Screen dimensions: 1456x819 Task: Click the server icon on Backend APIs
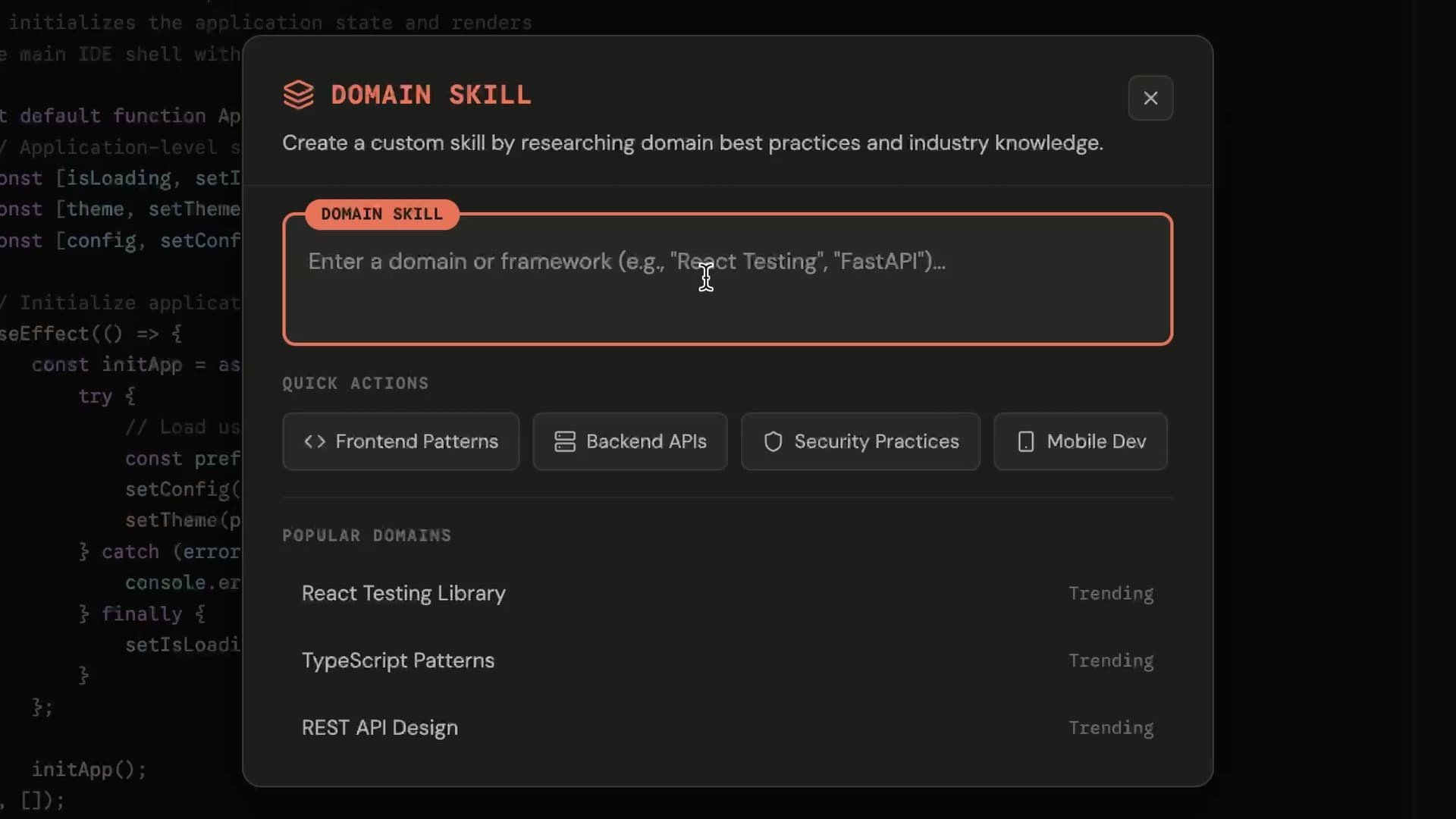point(565,441)
